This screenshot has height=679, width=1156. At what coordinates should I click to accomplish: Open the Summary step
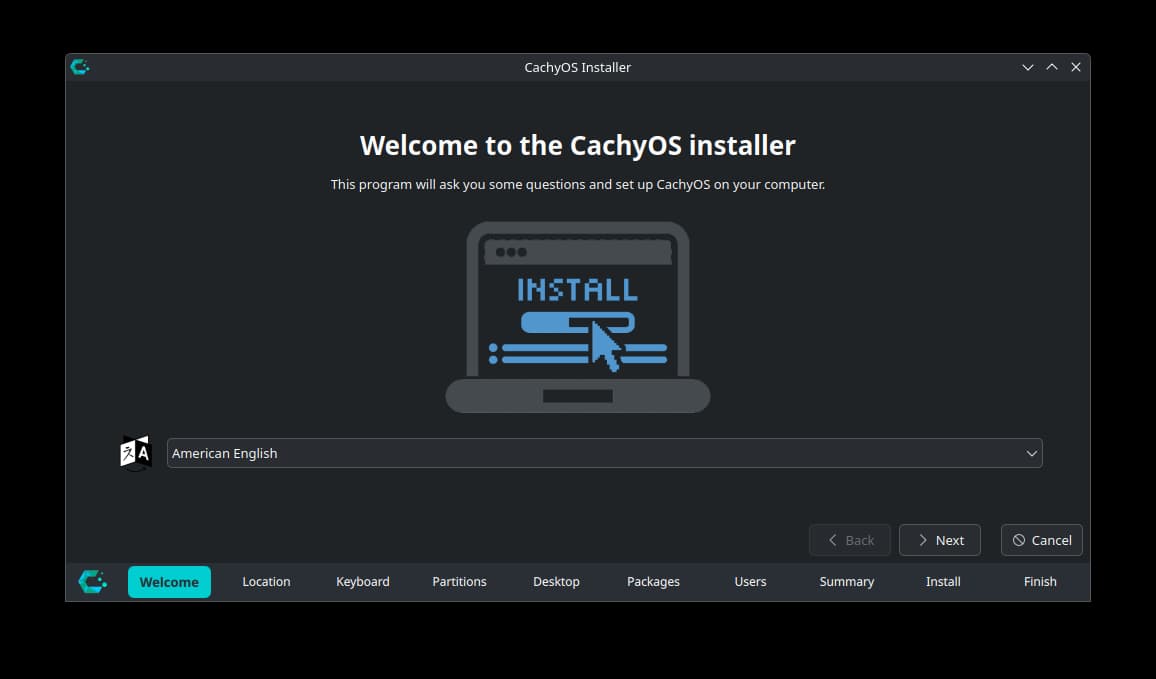(847, 582)
